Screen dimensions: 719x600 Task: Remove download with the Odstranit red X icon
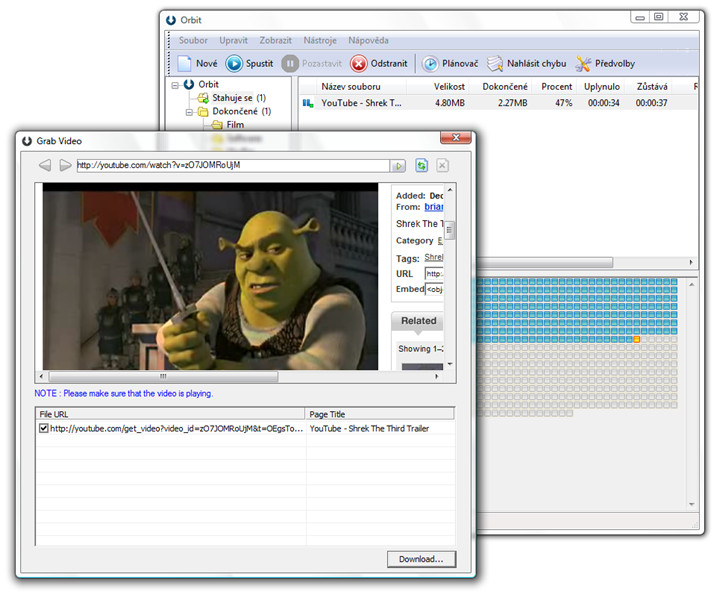(359, 63)
